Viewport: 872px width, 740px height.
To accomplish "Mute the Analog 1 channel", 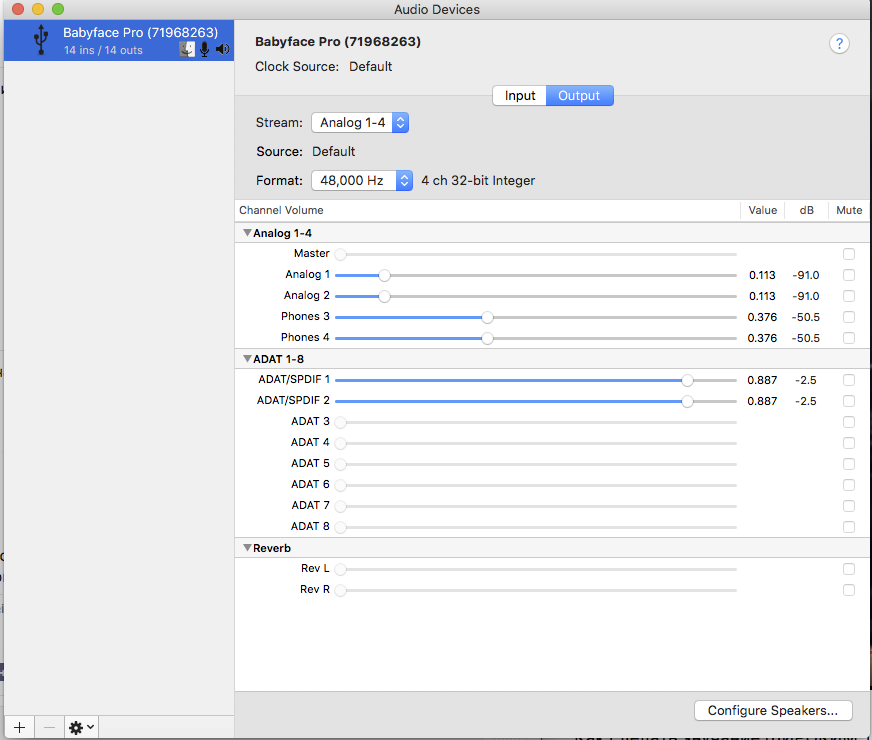I will point(849,275).
